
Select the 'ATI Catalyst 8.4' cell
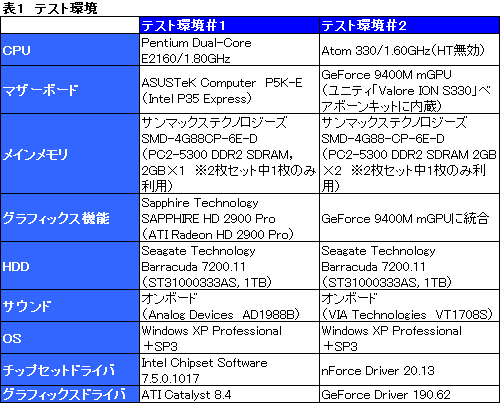pyautogui.click(x=229, y=394)
